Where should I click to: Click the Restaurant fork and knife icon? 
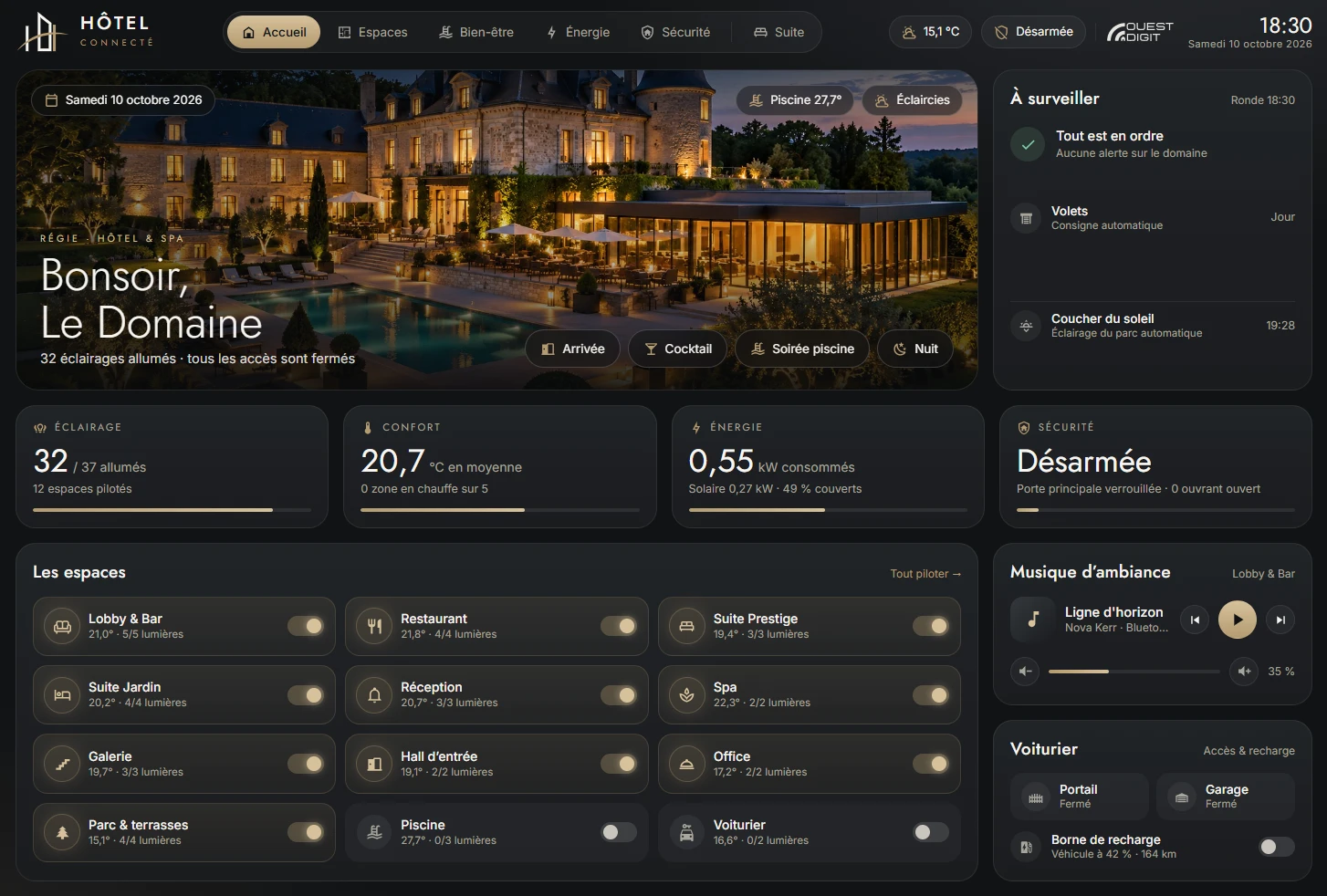tap(374, 626)
